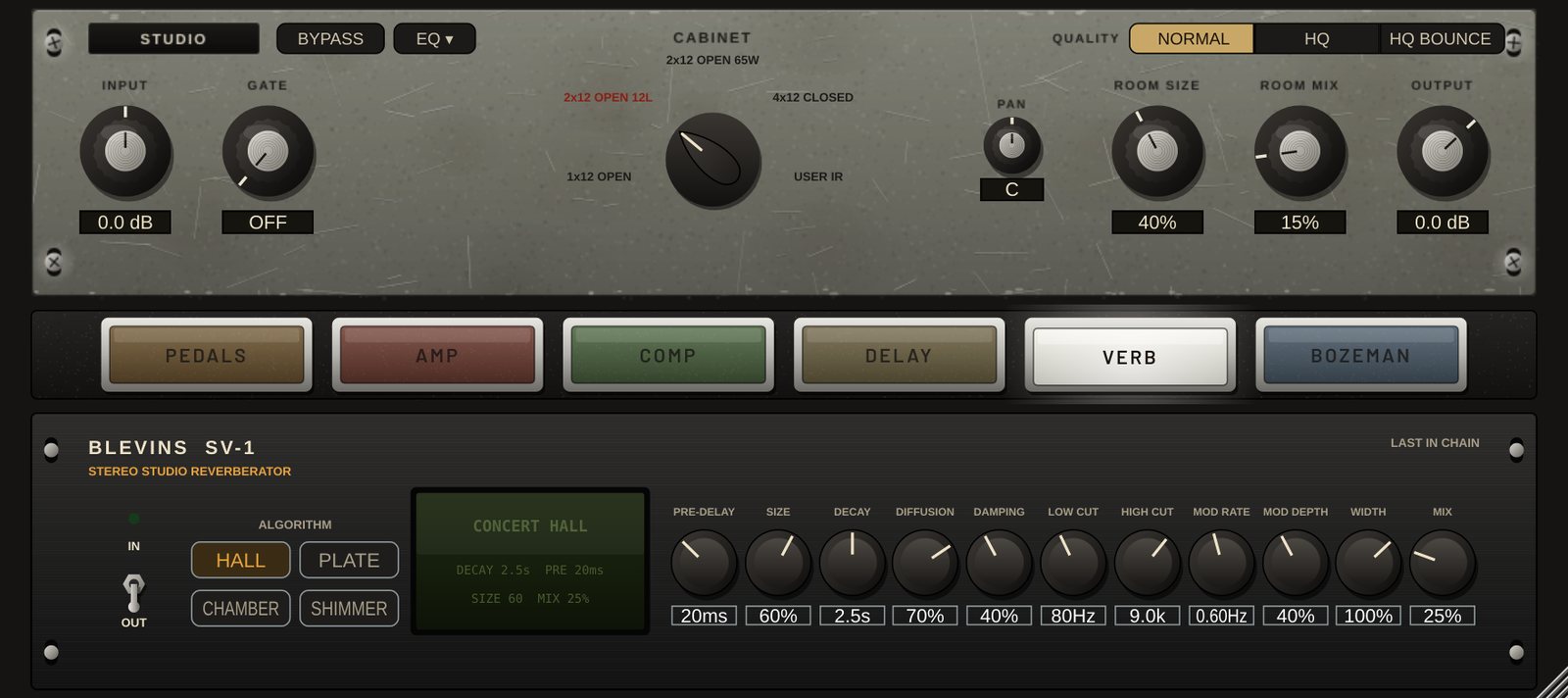Click the HIGH CUT knob

point(1148,564)
